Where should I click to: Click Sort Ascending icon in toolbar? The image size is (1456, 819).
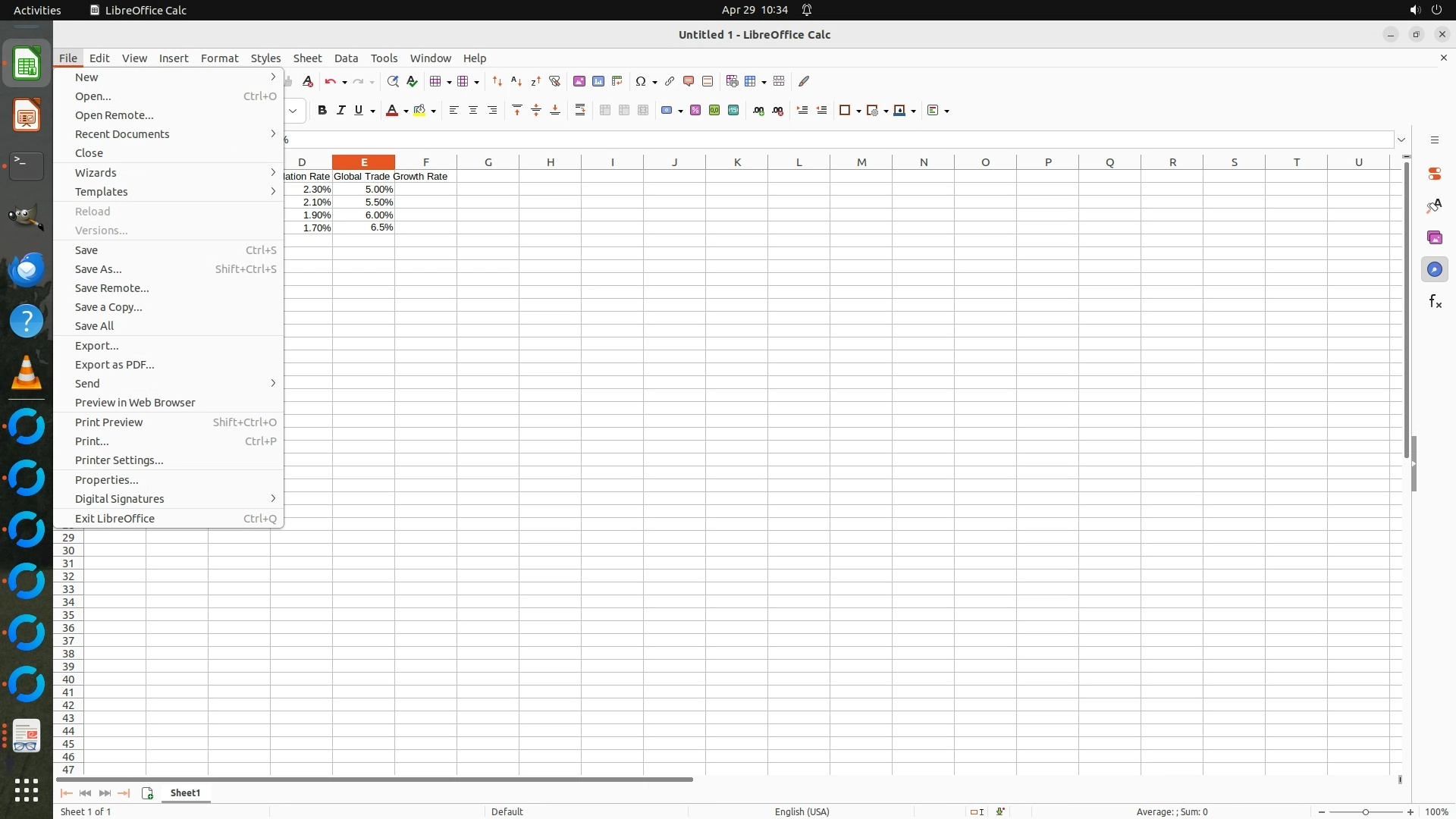click(x=516, y=81)
